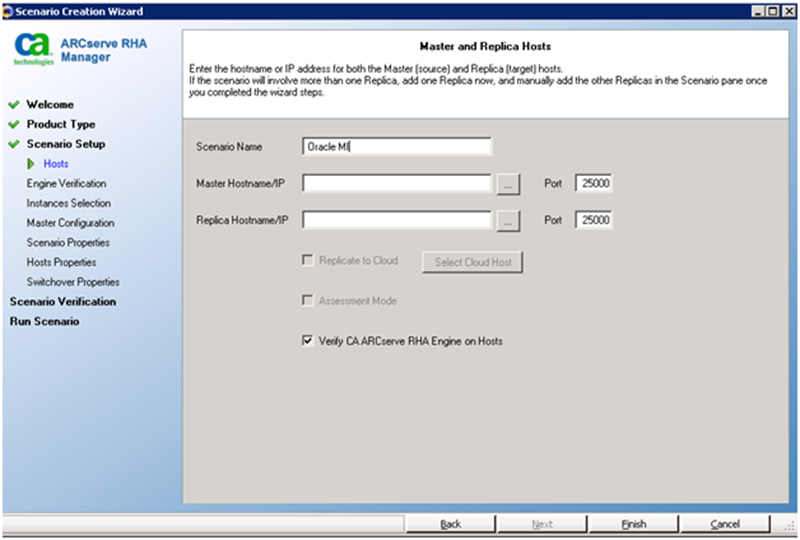The height and width of the screenshot is (540, 800).
Task: Click the Next button
Action: pyautogui.click(x=542, y=524)
